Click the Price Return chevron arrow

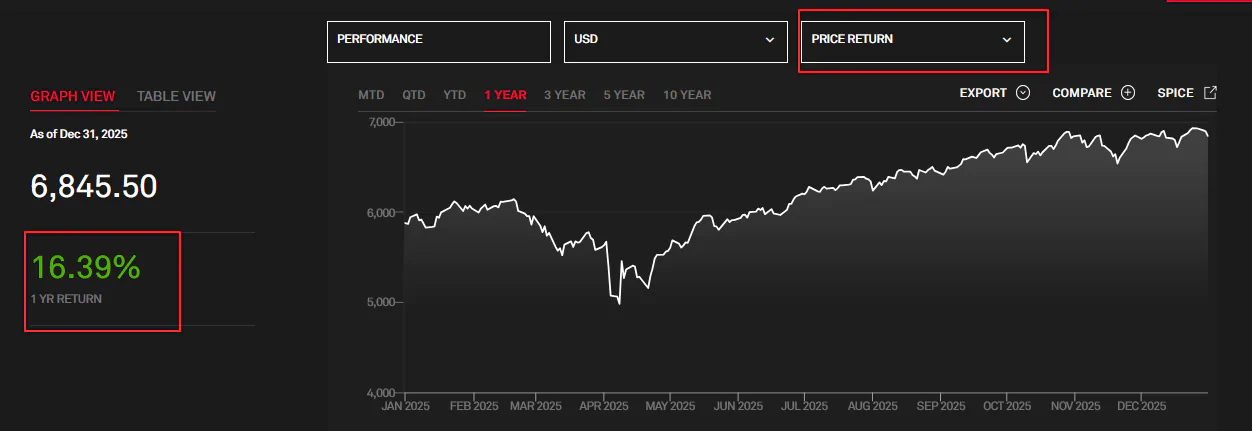coord(1007,40)
